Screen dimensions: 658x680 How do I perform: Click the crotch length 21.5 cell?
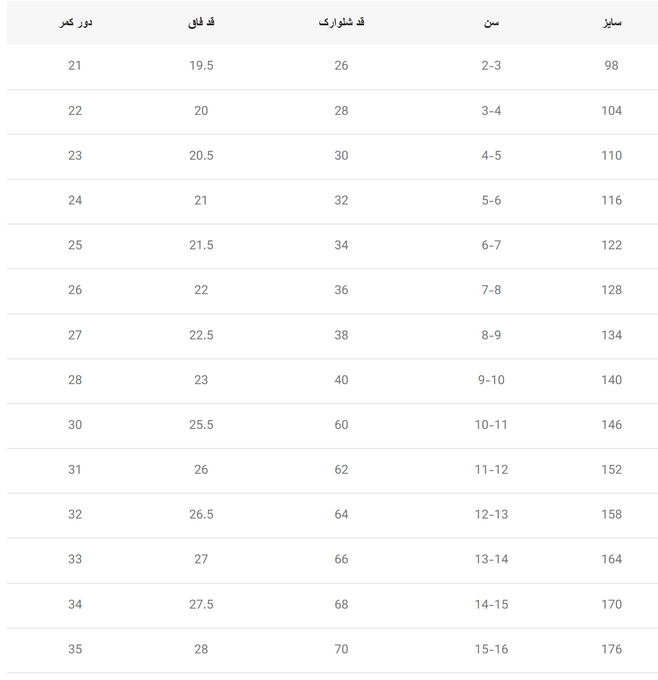click(201, 245)
